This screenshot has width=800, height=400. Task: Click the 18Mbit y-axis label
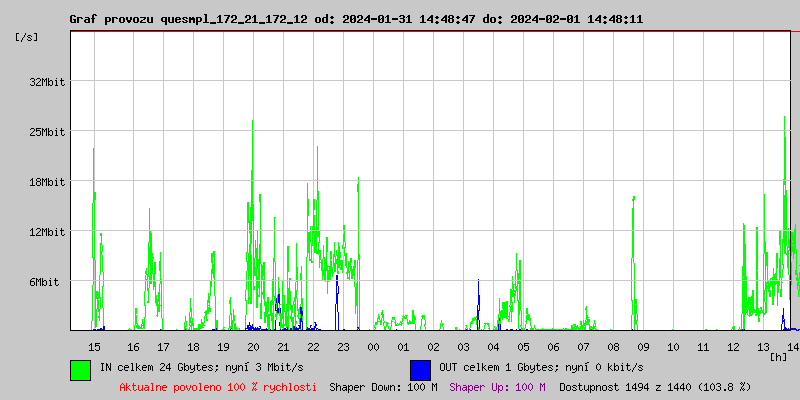47,182
